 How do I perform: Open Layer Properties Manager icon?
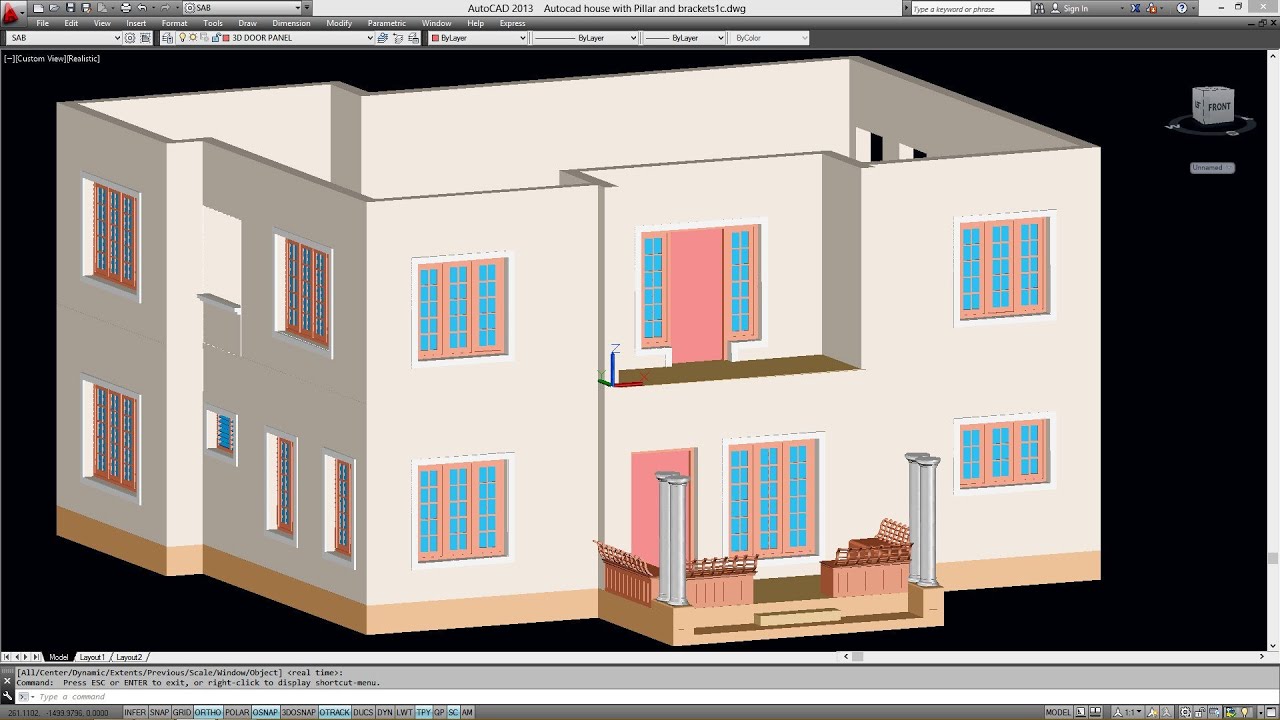click(x=167, y=38)
